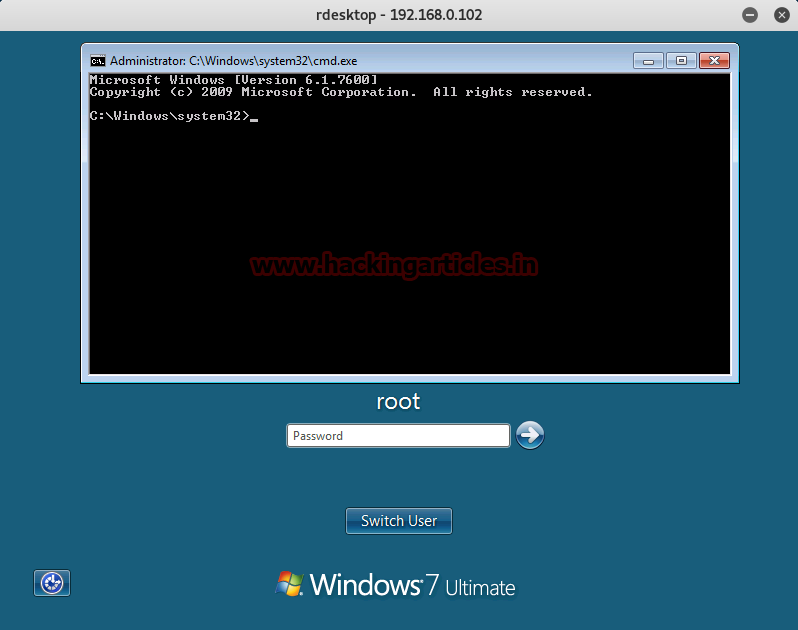This screenshot has width=798, height=630.
Task: Click the C:\Windows\system32> command prompt line
Action: [x=174, y=116]
